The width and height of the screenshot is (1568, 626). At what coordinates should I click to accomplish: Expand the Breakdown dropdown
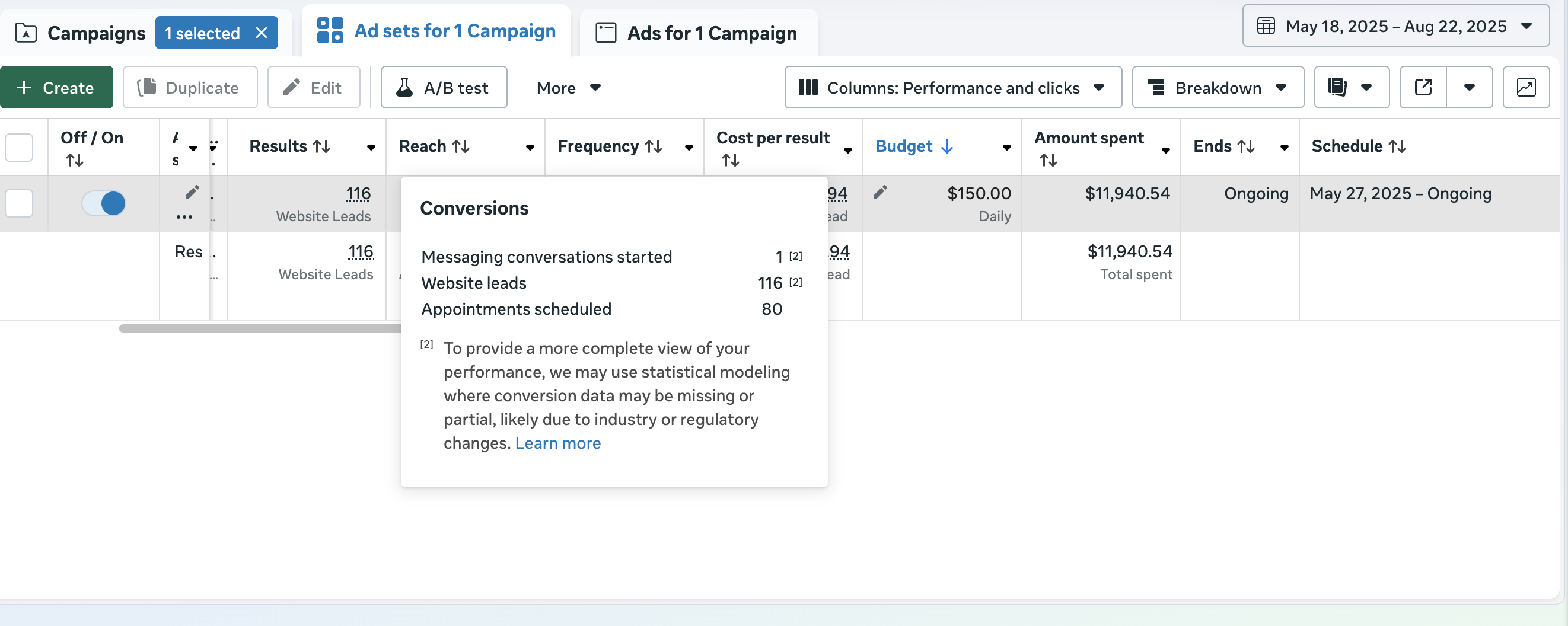(1217, 88)
